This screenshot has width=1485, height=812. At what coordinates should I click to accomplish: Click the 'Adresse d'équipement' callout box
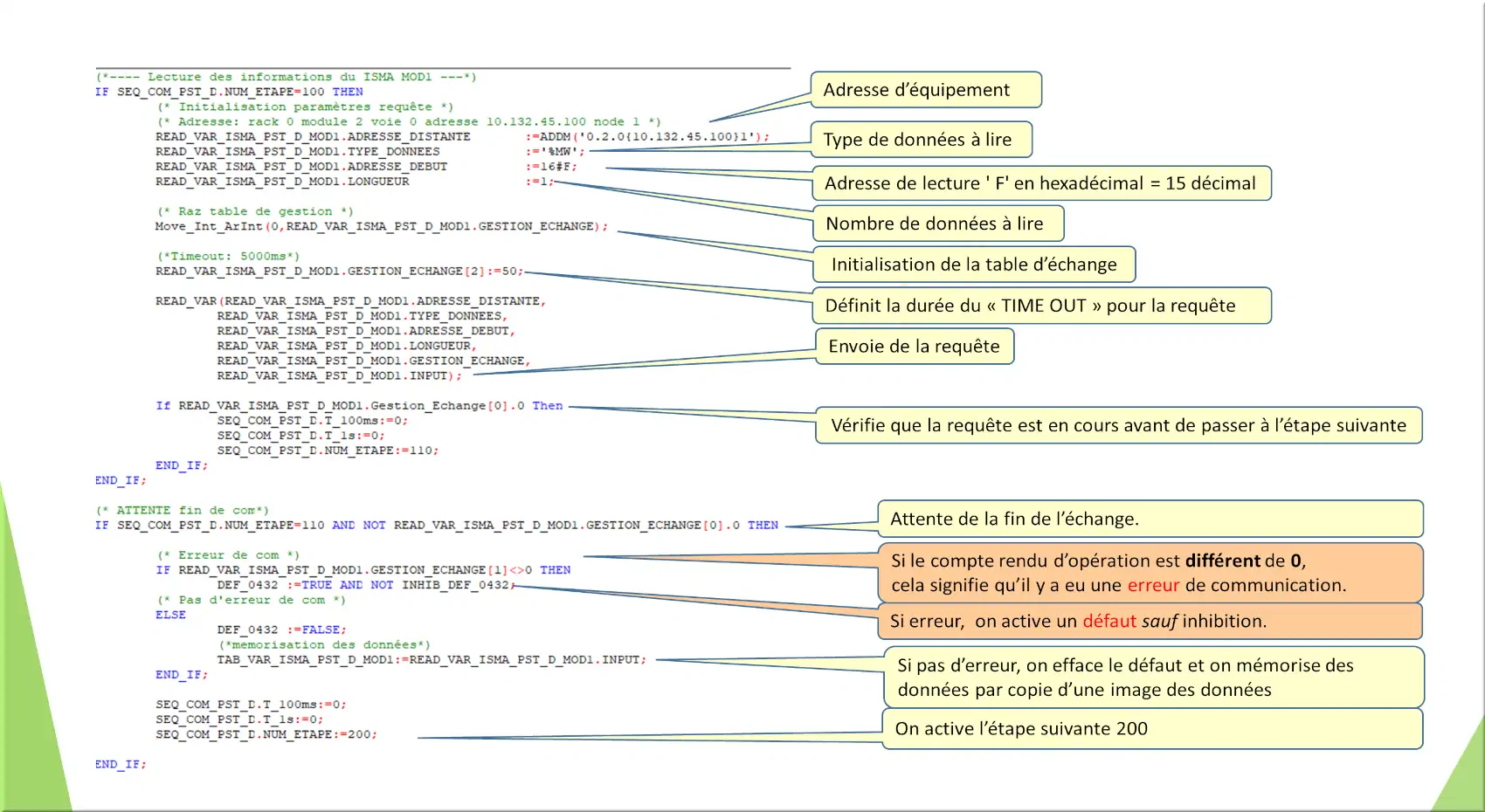point(926,90)
